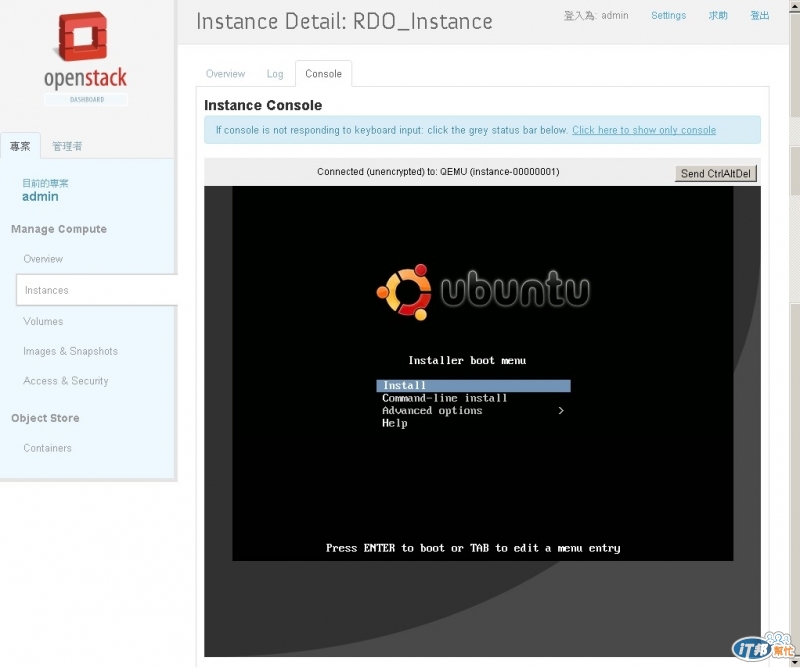The height and width of the screenshot is (668, 800).
Task: Click the Manage Compute heading
Action: click(59, 229)
